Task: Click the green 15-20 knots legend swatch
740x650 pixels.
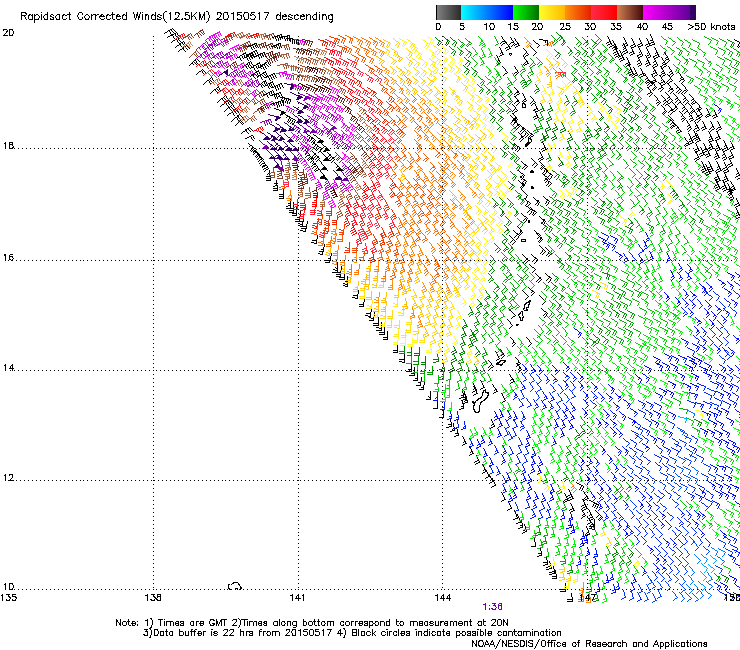Action: coord(526,12)
